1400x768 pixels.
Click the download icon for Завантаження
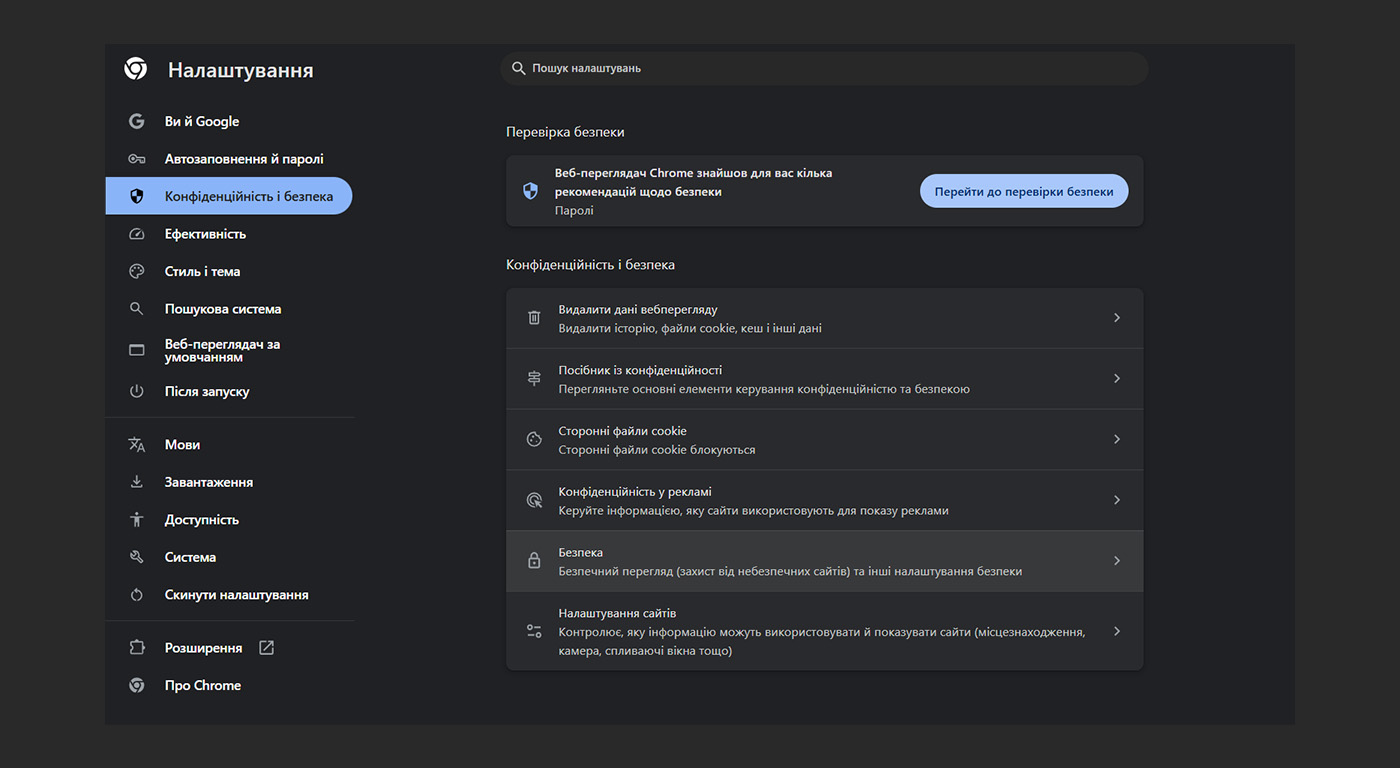pos(137,482)
